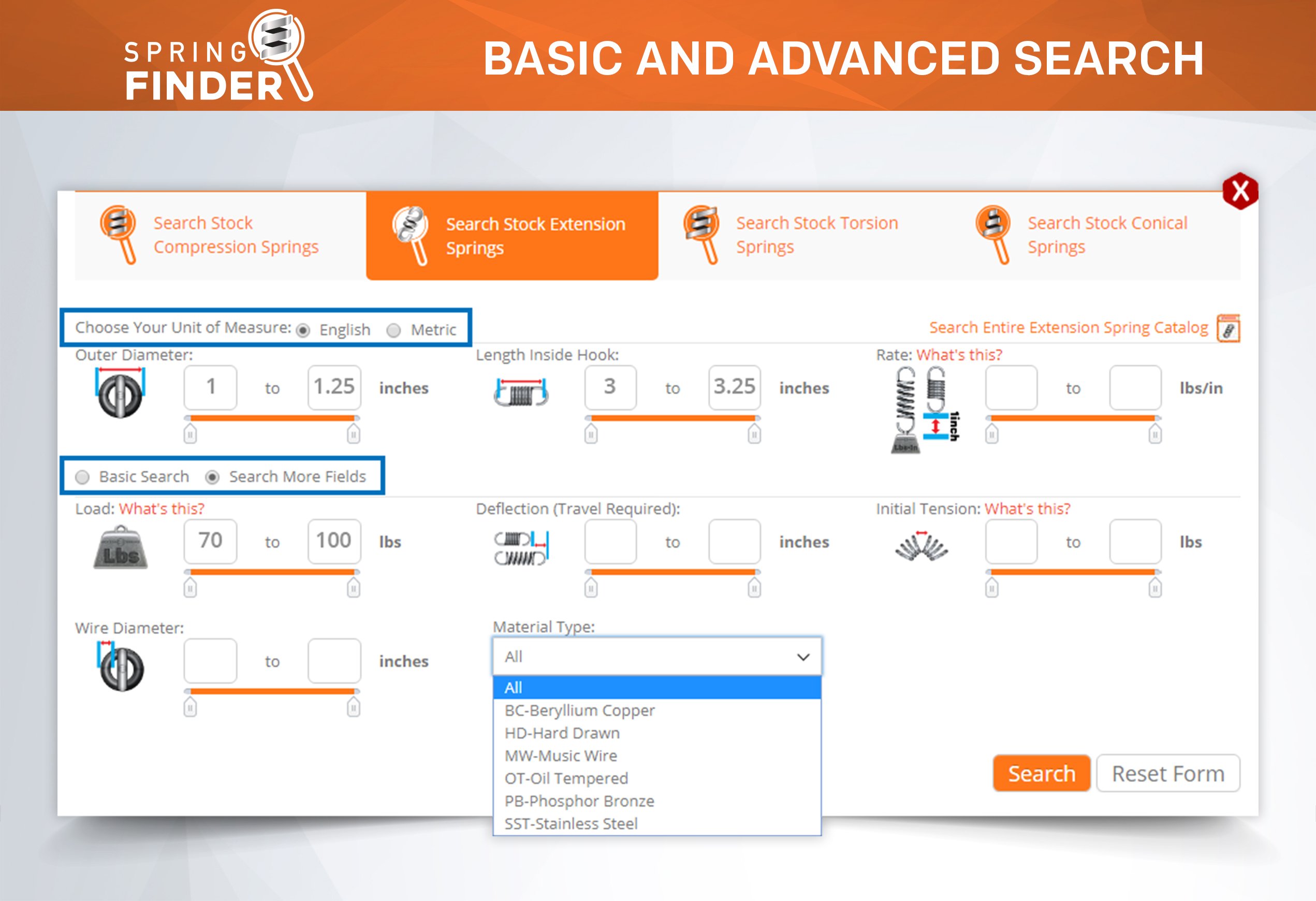The width and height of the screenshot is (1316, 901).
Task: Choose SST-Stainless Steel from material list
Action: (x=571, y=823)
